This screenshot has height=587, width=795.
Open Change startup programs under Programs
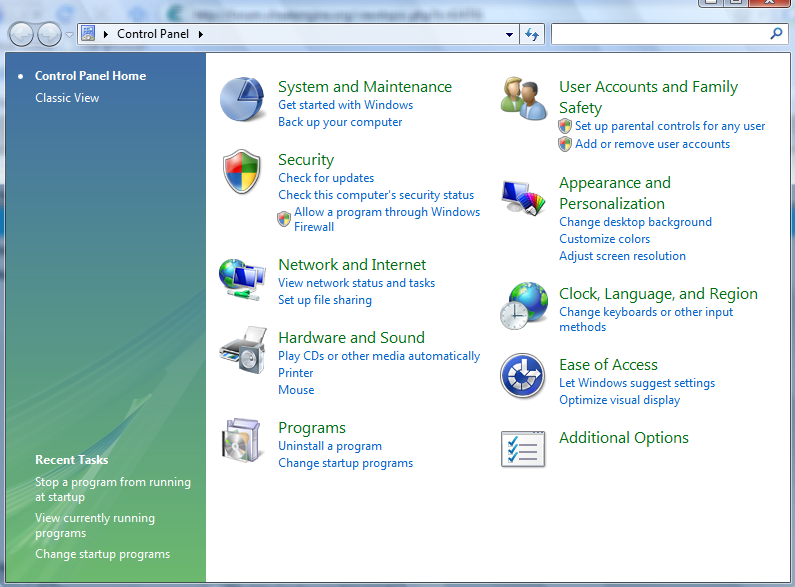(345, 463)
